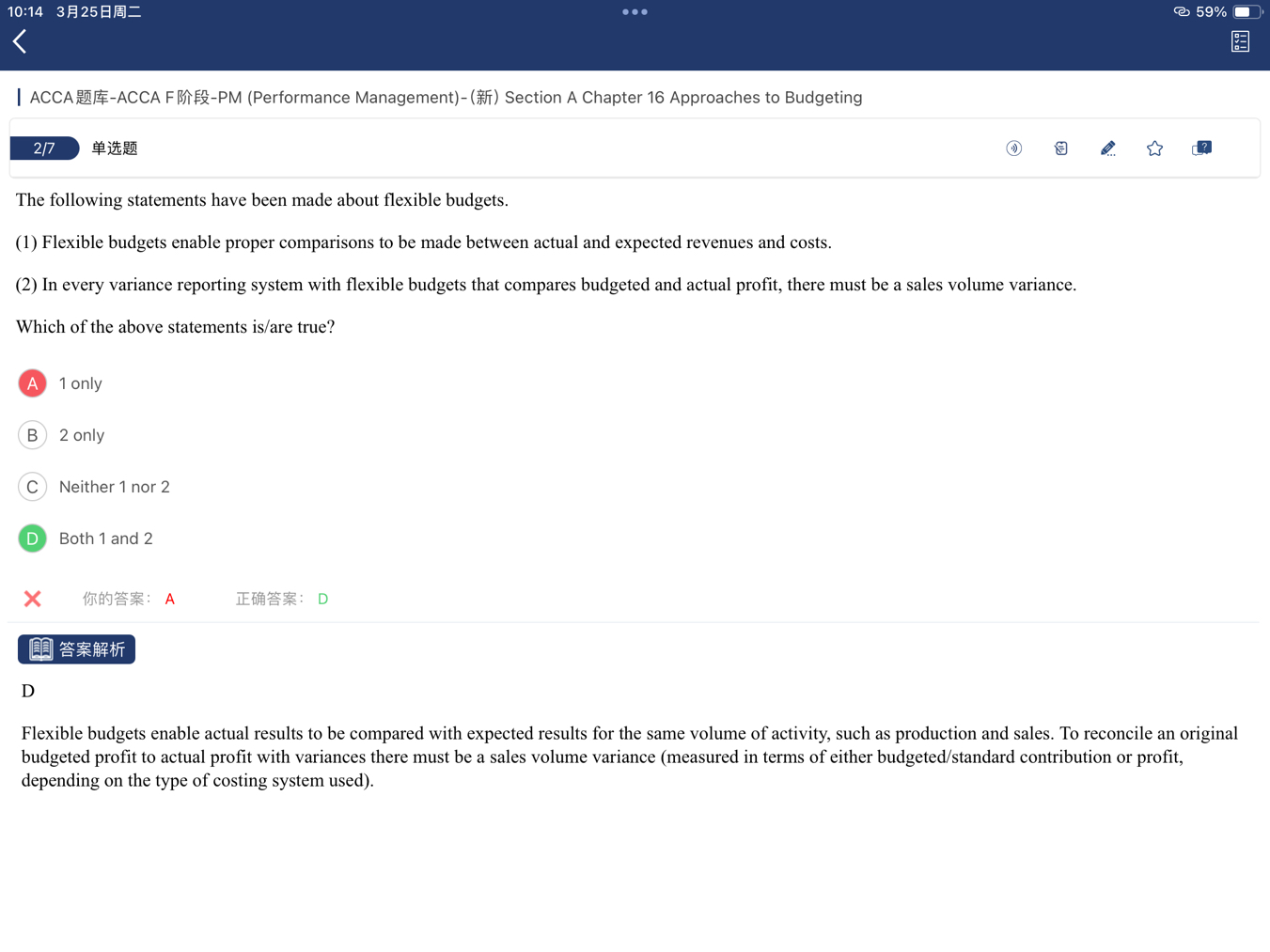Tap the 正确答案 D result text
Screen dimensions: 1270x952
click(x=281, y=599)
